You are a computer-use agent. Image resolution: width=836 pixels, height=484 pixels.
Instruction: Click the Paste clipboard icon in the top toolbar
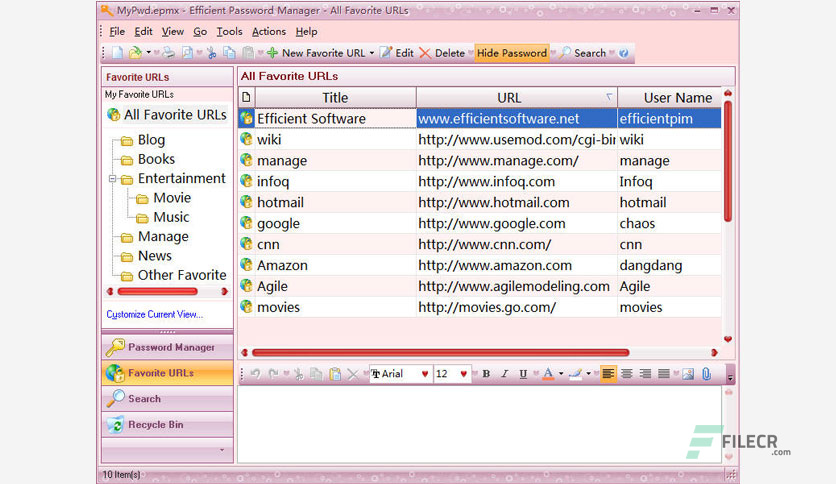(248, 53)
